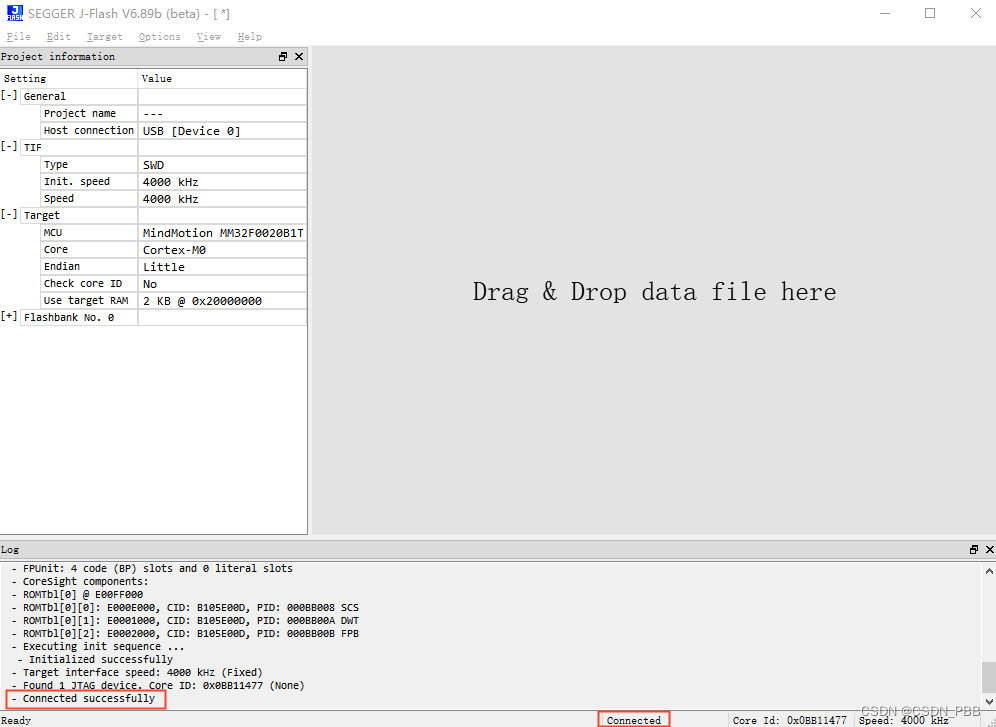Undock the Log panel

[x=973, y=549]
